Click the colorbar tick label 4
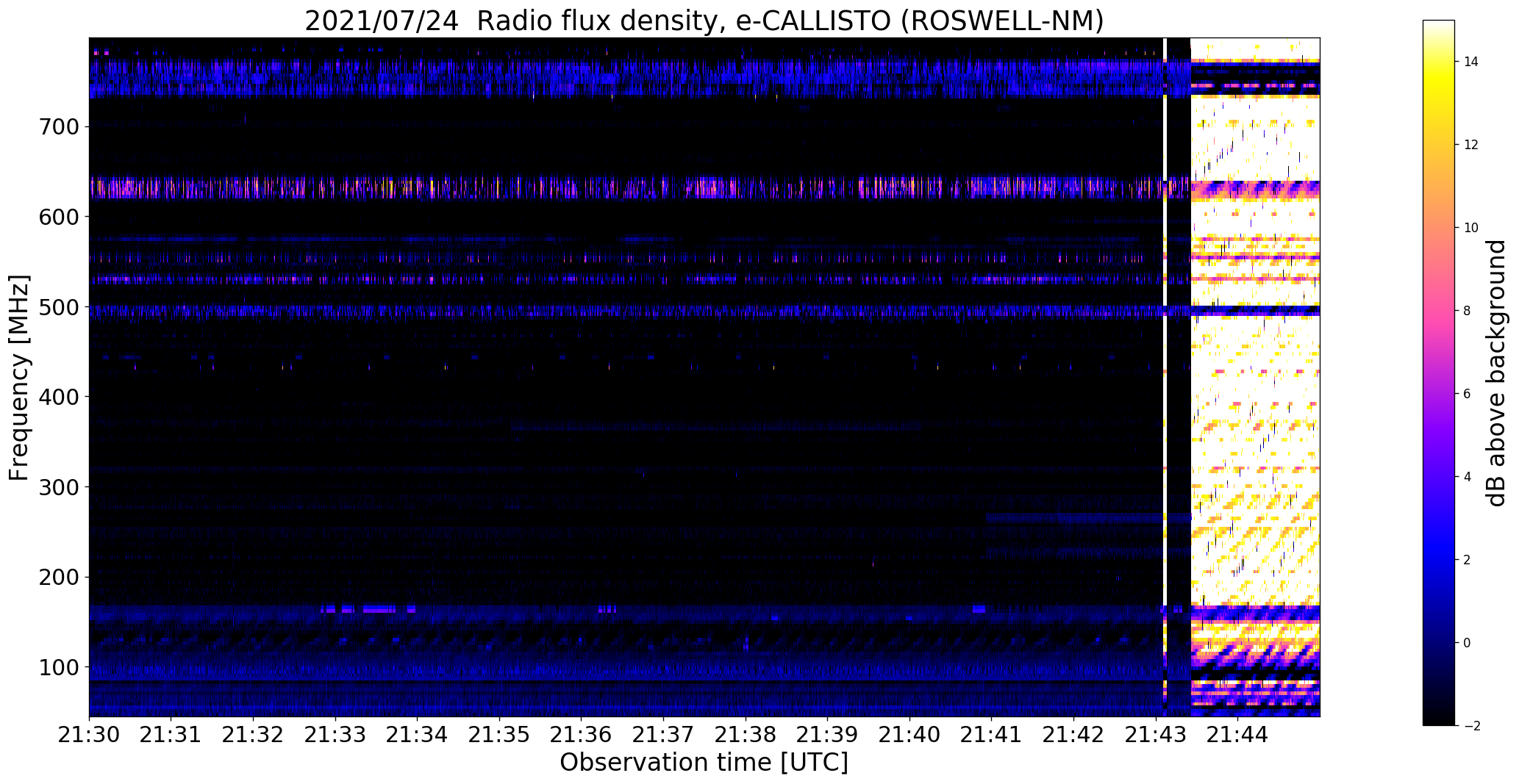Image resolution: width=1519 pixels, height=784 pixels. (x=1467, y=477)
